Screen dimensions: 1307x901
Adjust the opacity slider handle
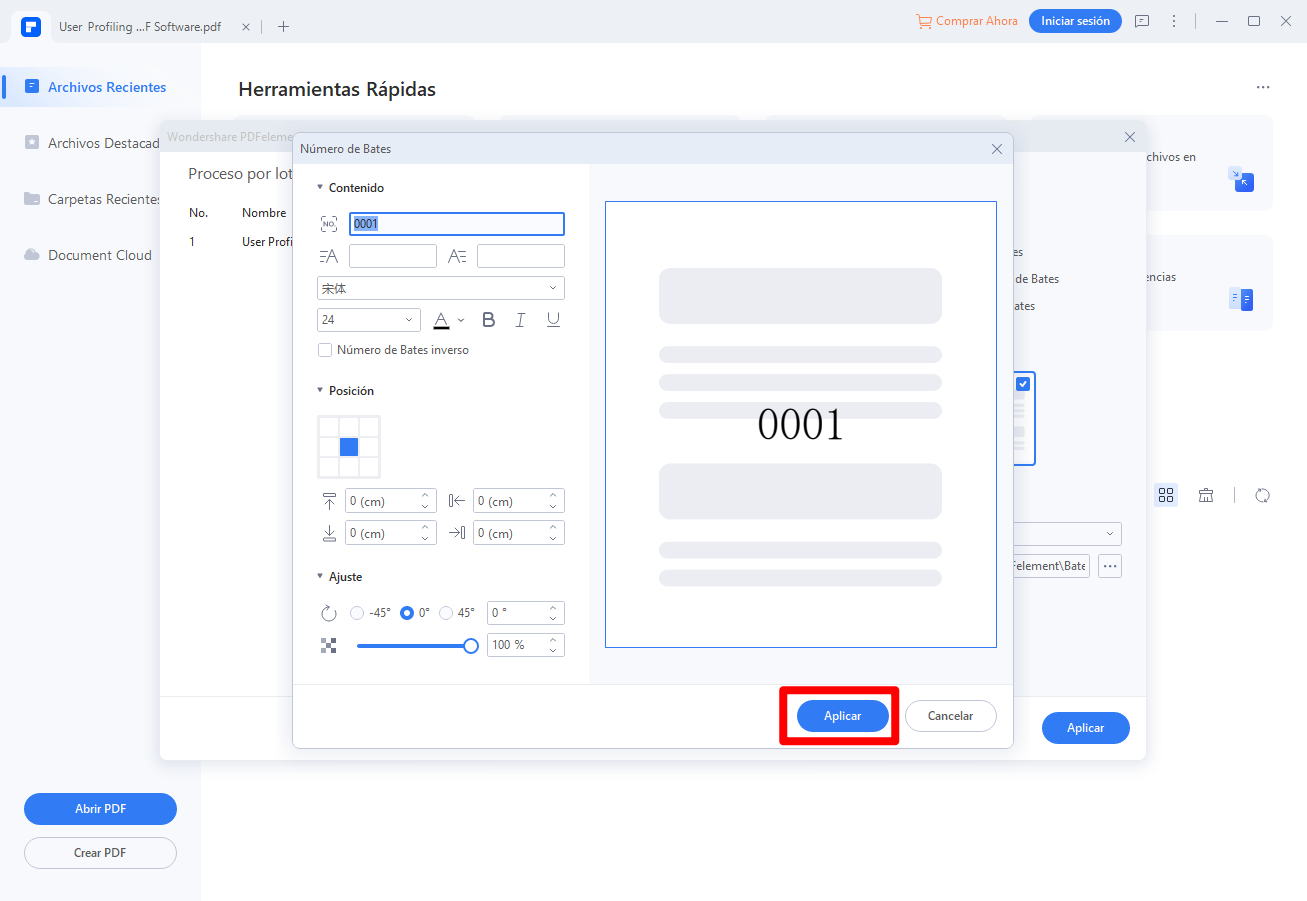471,646
